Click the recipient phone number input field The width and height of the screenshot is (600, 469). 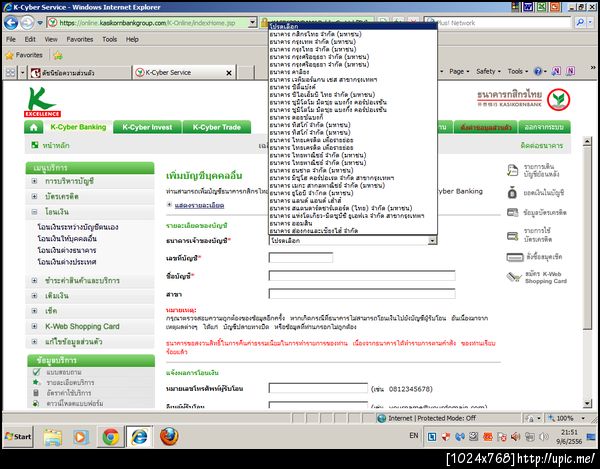pos(318,388)
